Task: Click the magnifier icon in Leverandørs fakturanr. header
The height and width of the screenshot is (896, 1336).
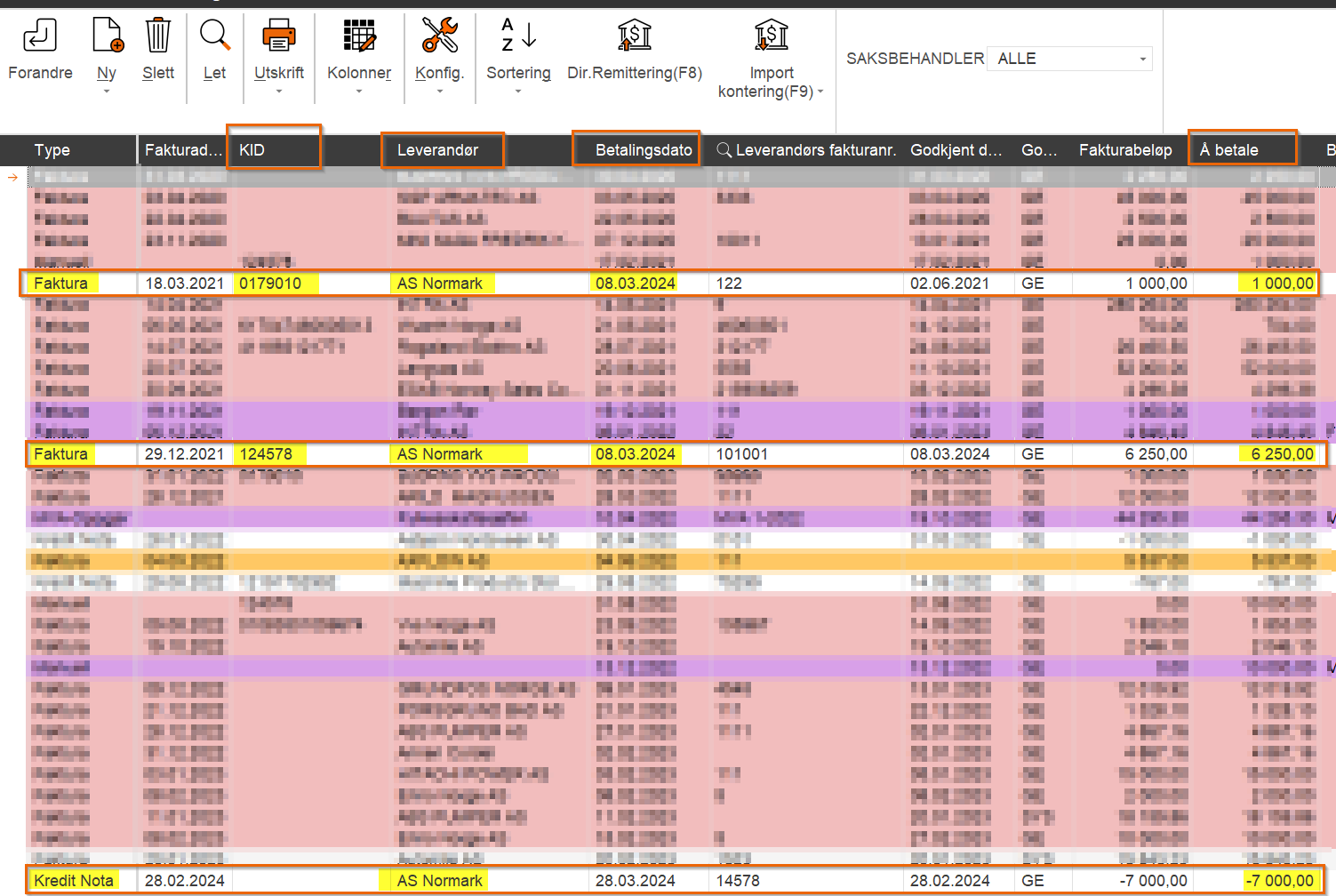Action: (x=724, y=150)
